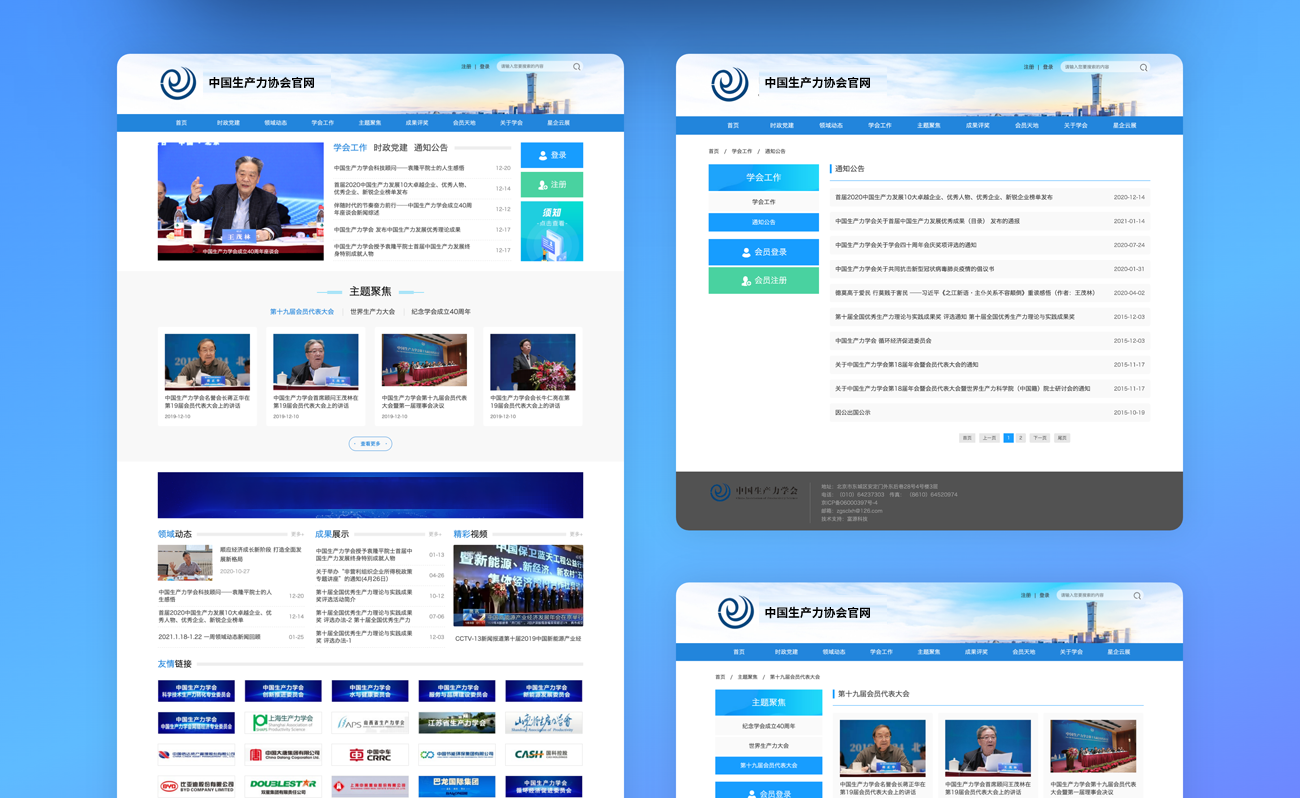The image size is (1300, 798).
Task: Open the CASH 国科控股 logo link
Action: [x=543, y=755]
